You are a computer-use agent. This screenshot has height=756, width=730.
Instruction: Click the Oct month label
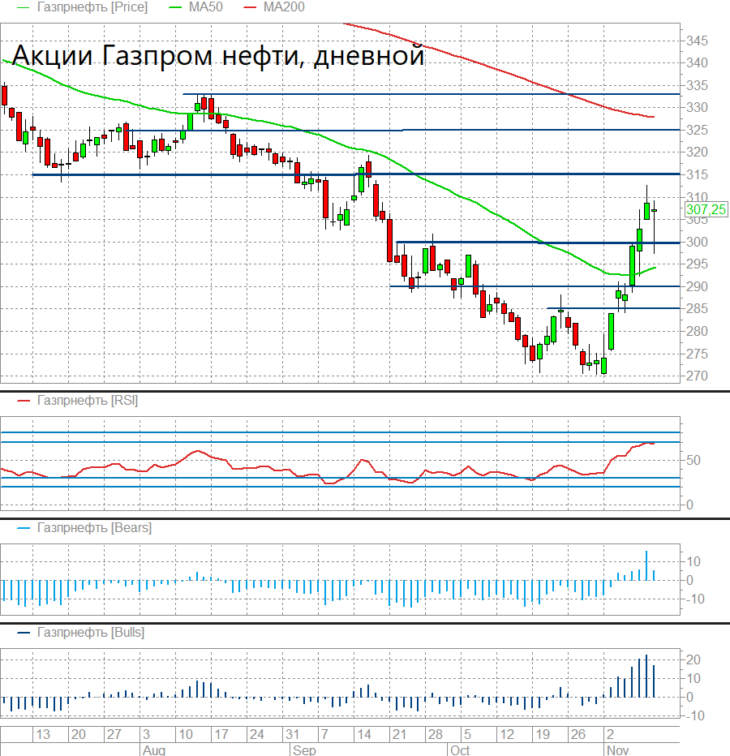point(460,750)
